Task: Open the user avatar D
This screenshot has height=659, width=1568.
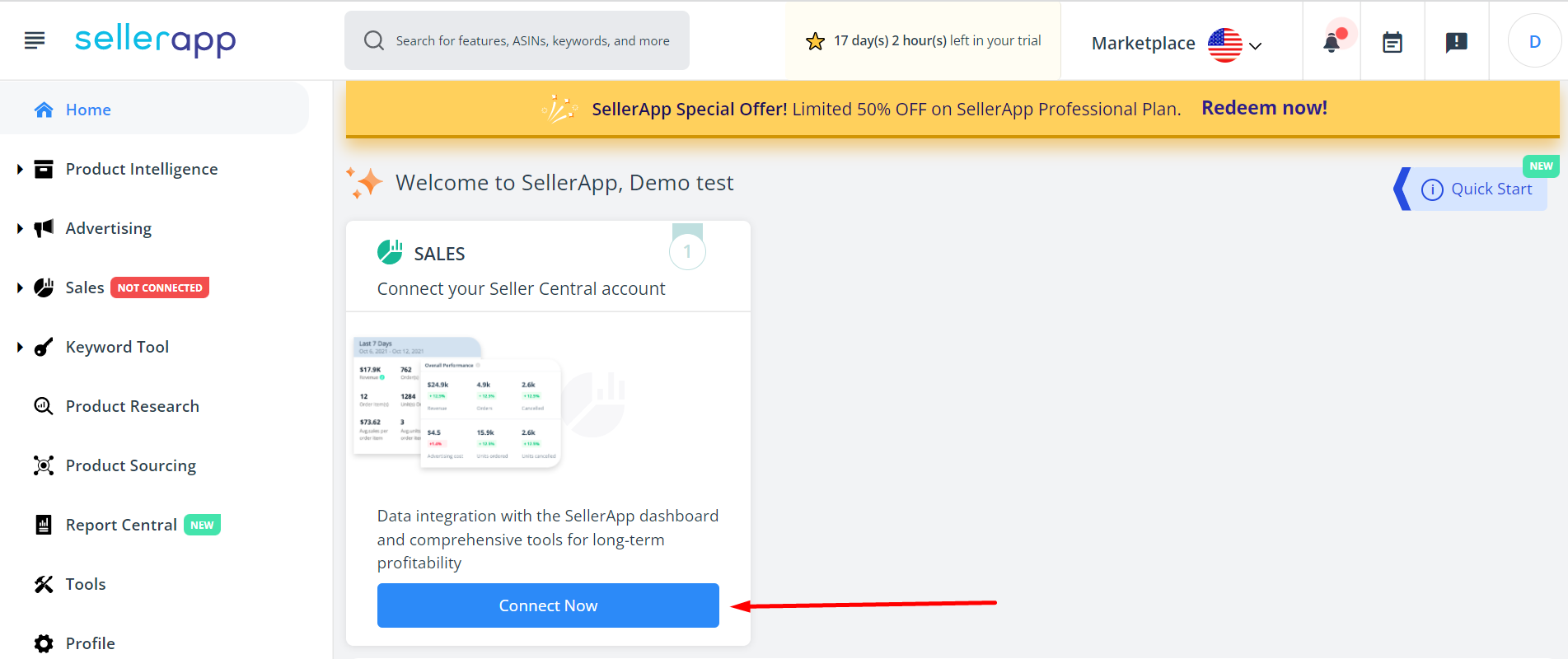Action: pos(1534,41)
